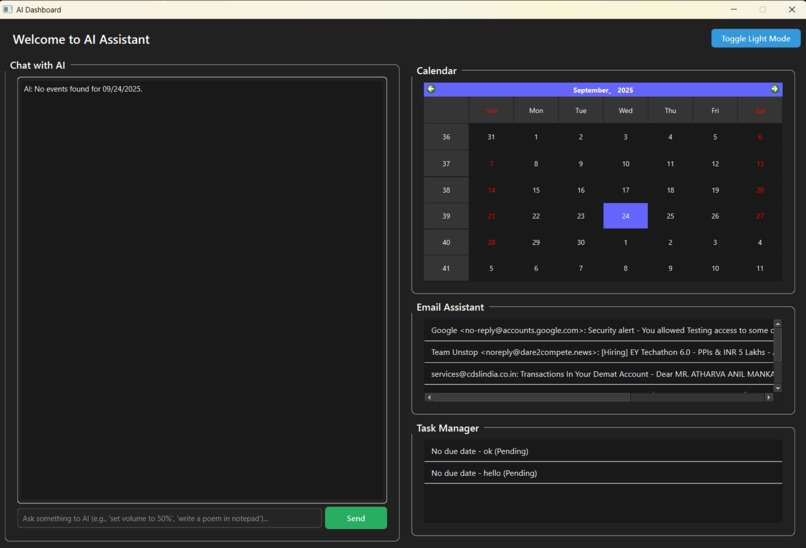Open the September month selector in calendar header

[x=591, y=90]
